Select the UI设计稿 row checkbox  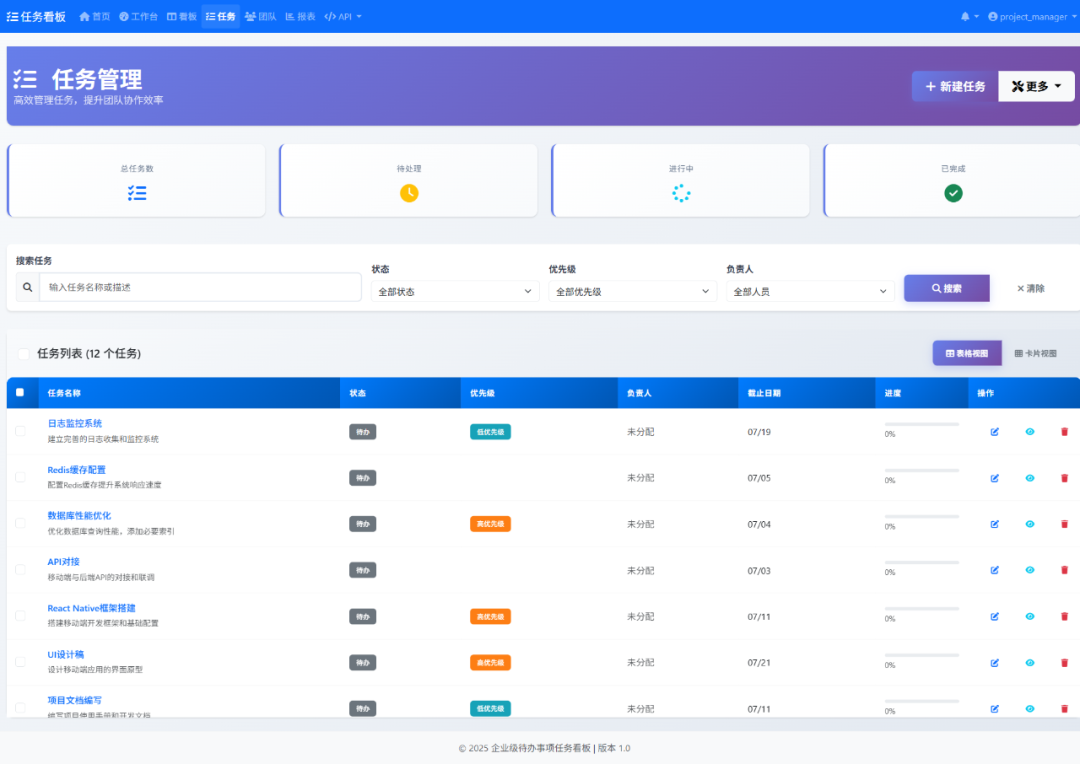(x=20, y=662)
